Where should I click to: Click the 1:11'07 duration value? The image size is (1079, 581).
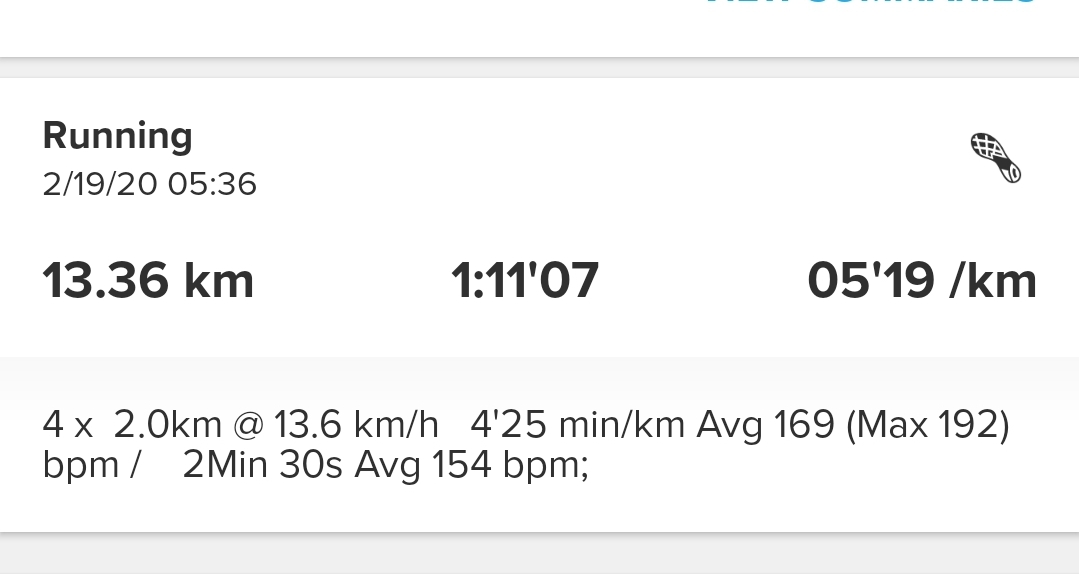coord(524,280)
